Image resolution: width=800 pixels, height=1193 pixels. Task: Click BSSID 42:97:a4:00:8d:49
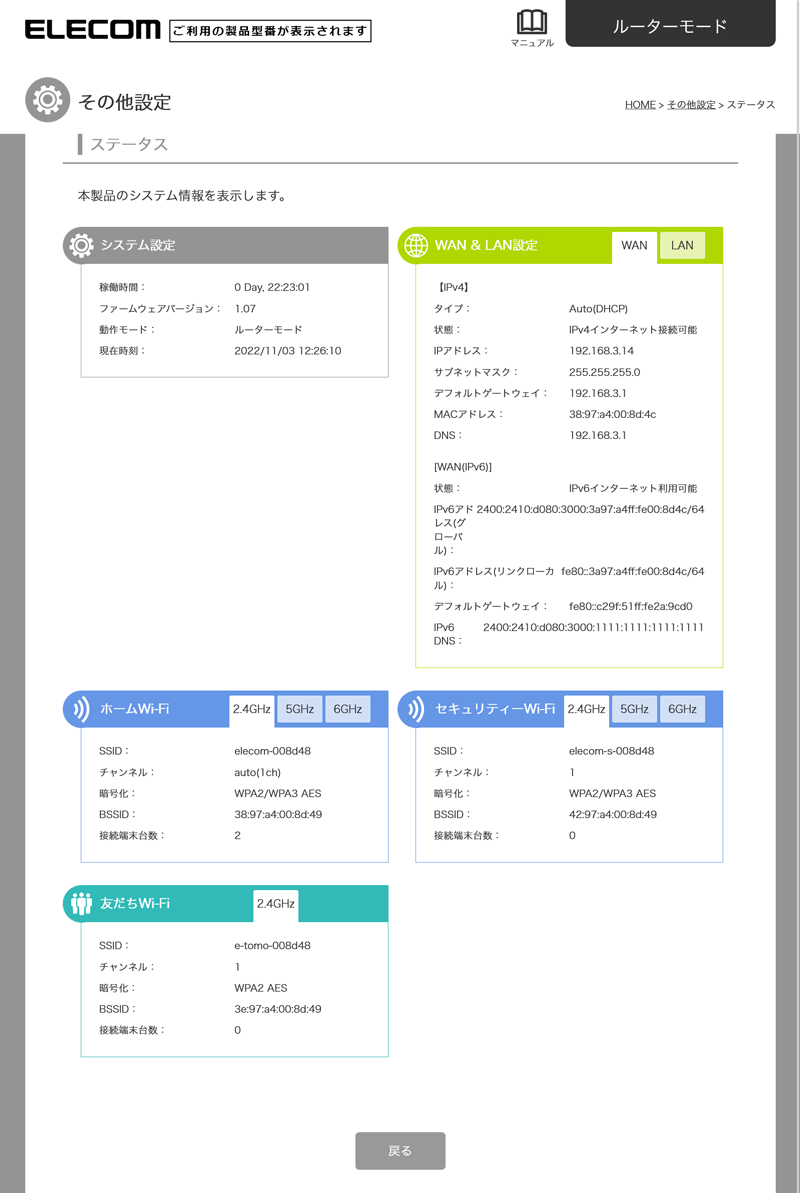613,815
